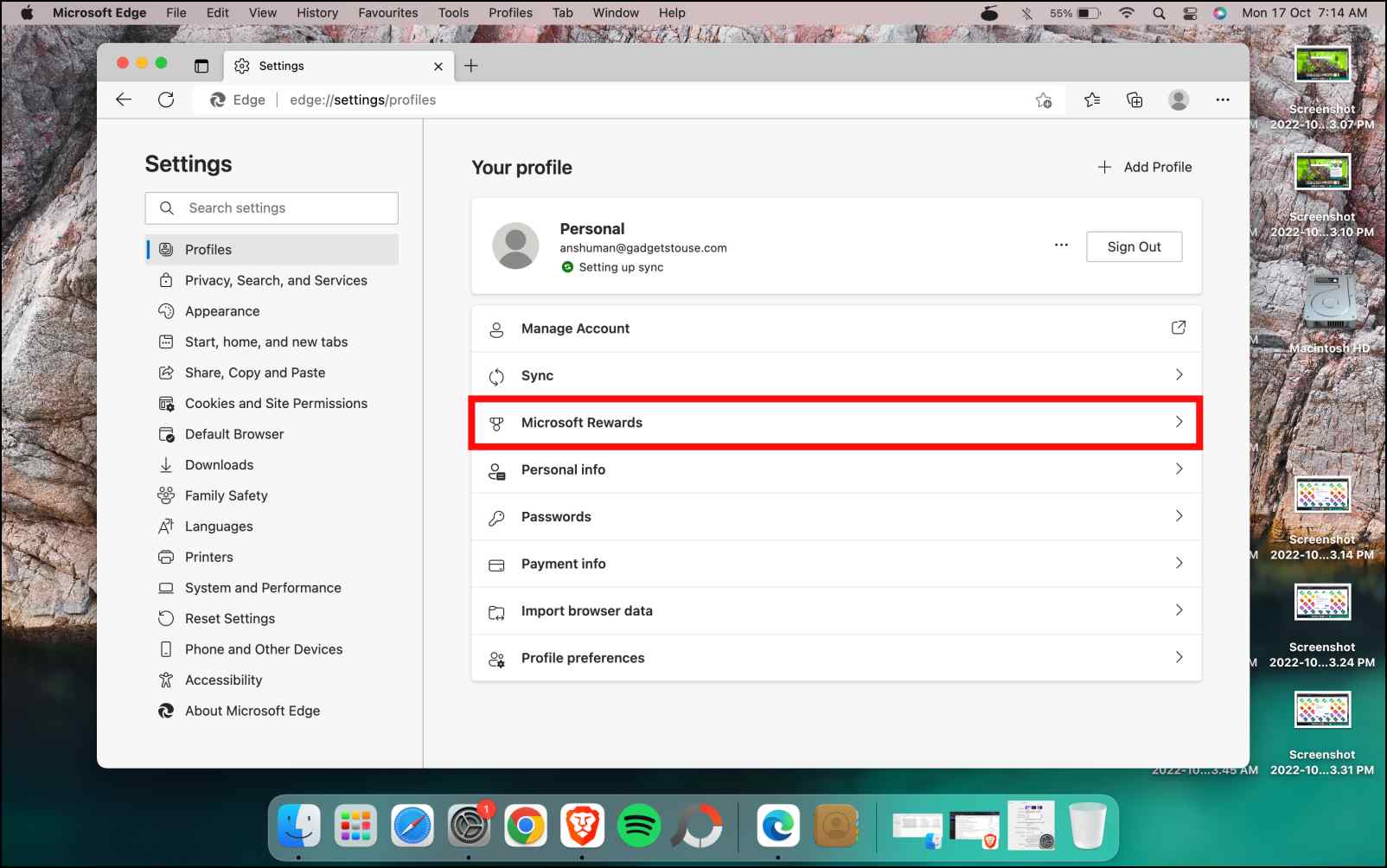Expand the Passwords row chevron

coord(1179,515)
